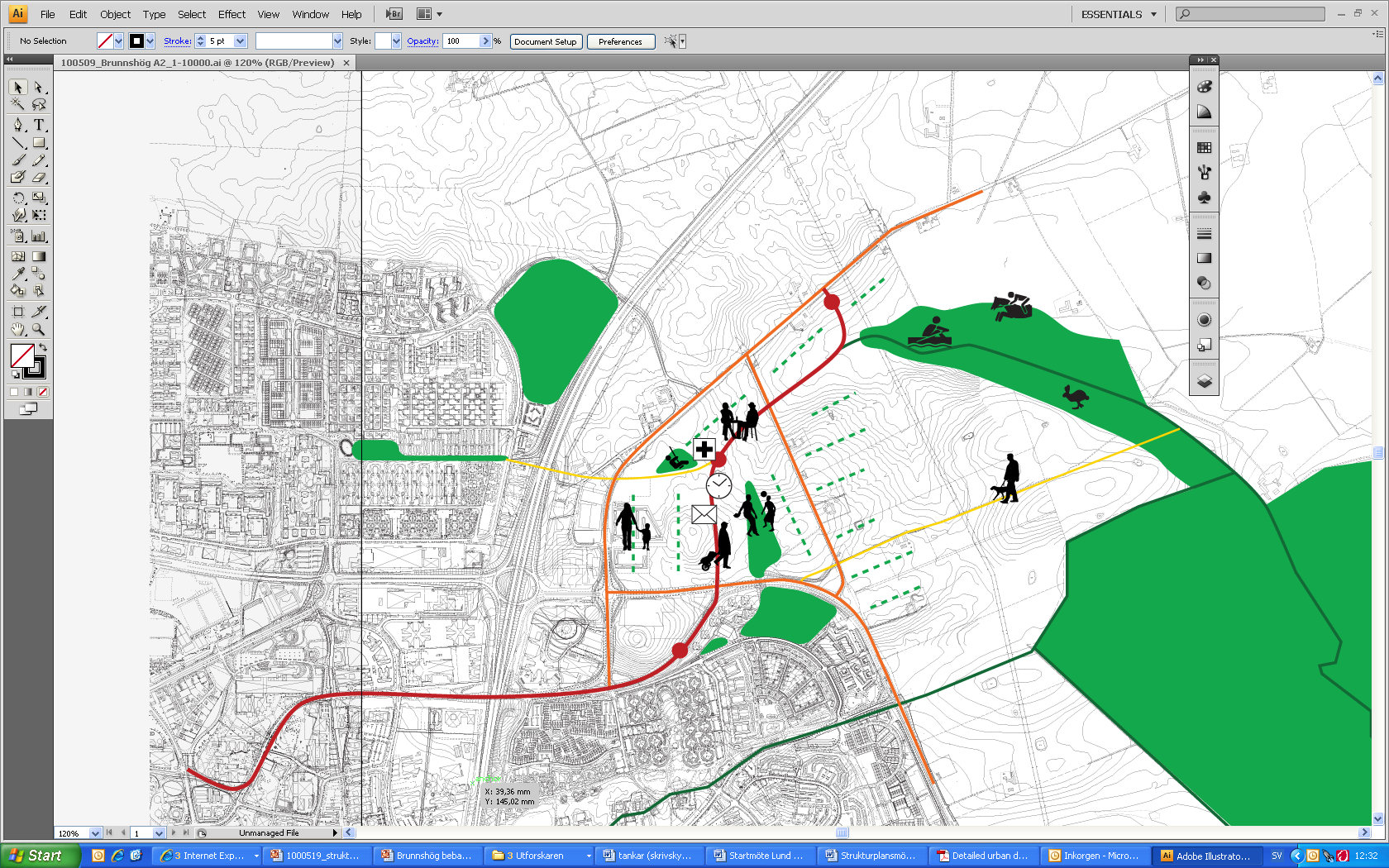Select the Line Segment tool
1389x868 pixels.
pyautogui.click(x=18, y=143)
